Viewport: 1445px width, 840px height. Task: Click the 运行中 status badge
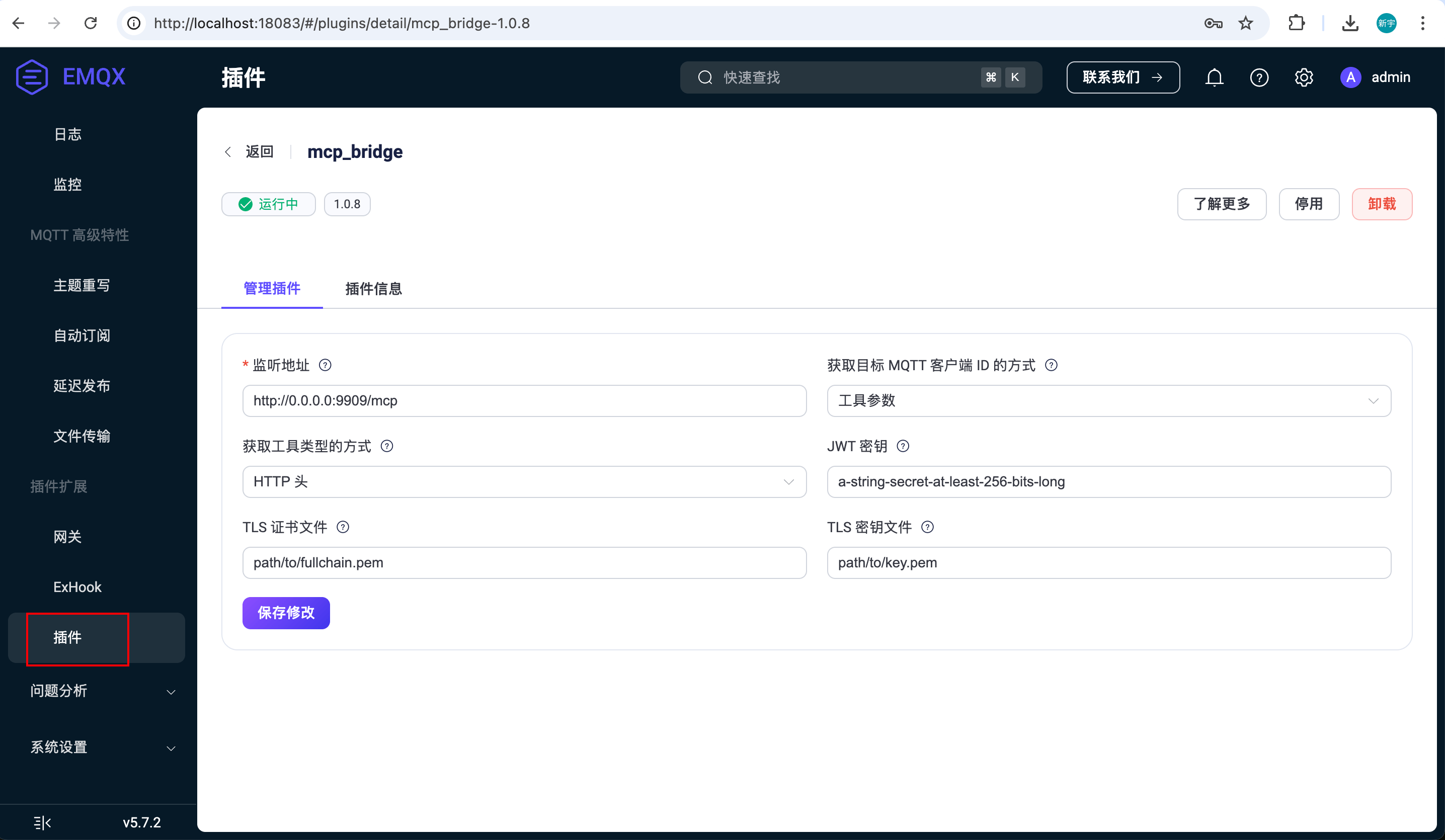268,204
